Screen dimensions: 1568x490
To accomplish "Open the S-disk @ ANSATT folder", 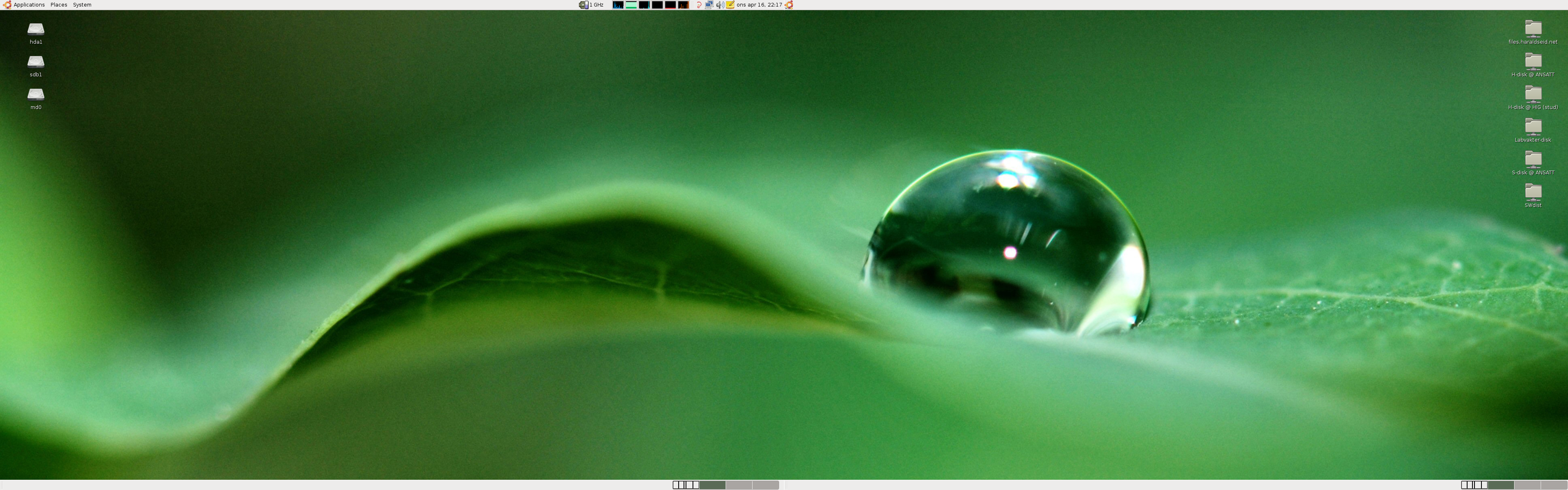I will [x=1533, y=160].
